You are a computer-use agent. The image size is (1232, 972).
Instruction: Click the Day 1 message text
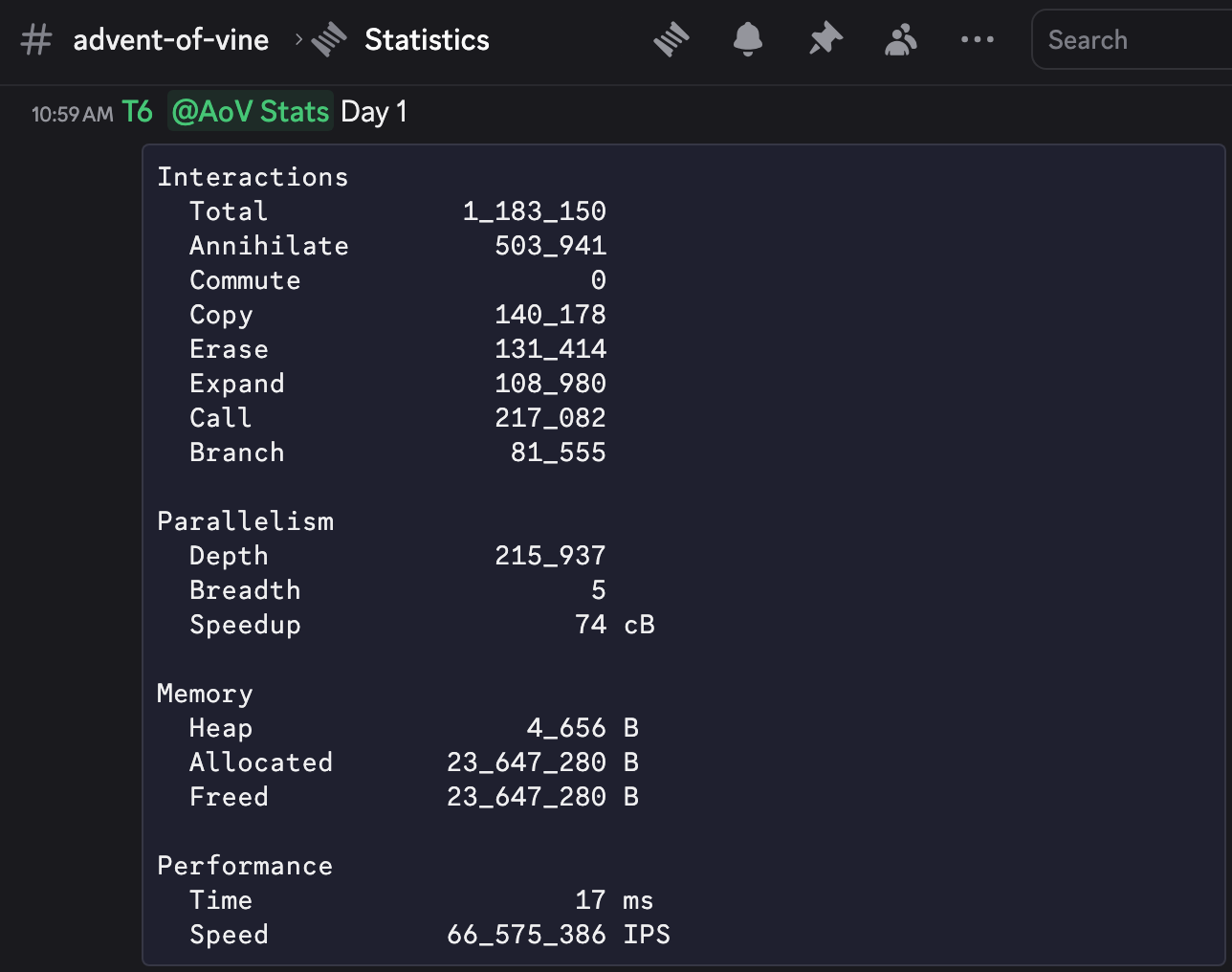pos(374,112)
